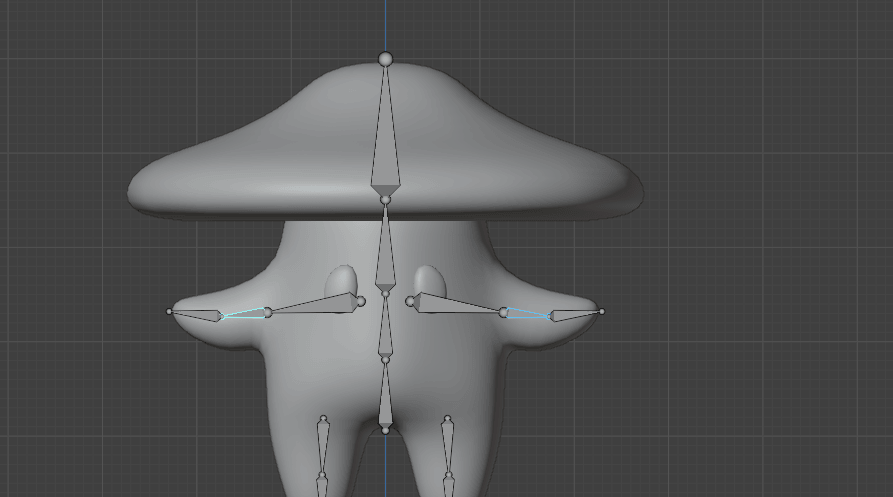893x497 pixels.
Task: Select the right hand bone at the arm's end
Action: coord(572,315)
